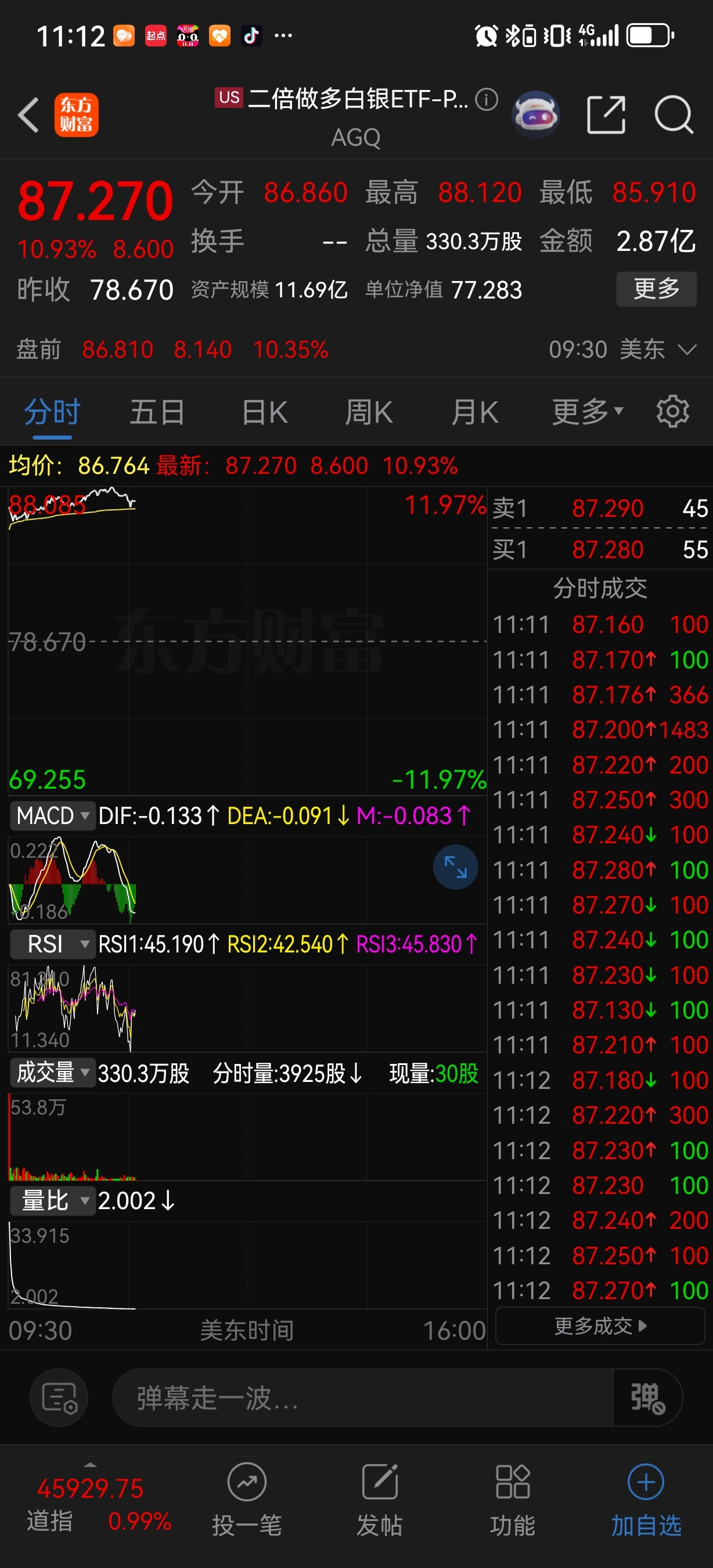Screen dimensions: 713x1568
Task: Open the RSI indicator dropdown
Action: click(x=53, y=944)
